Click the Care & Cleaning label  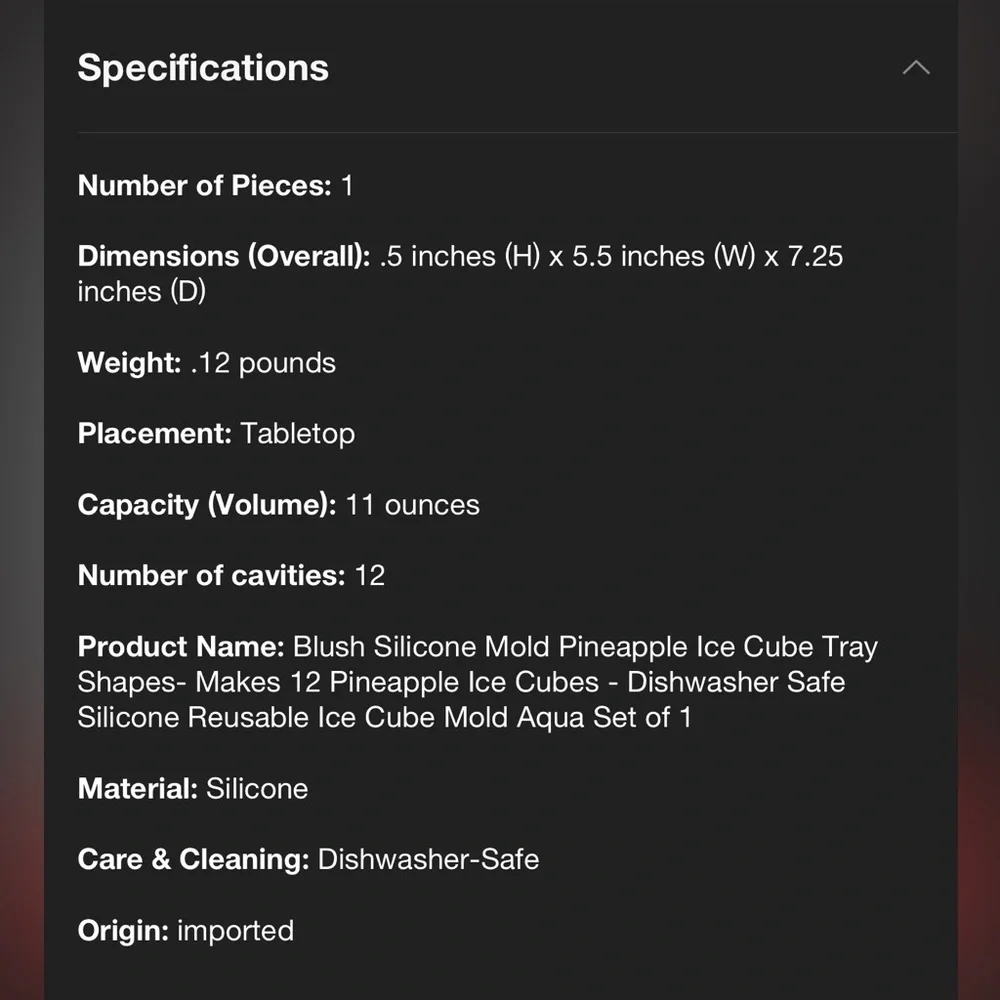(x=193, y=859)
